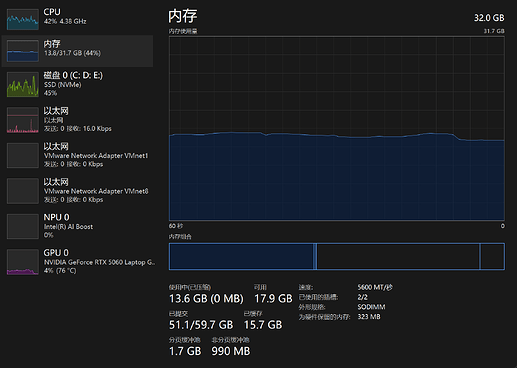Click the standby segment of memory composition bar

pyautogui.click(x=398, y=256)
